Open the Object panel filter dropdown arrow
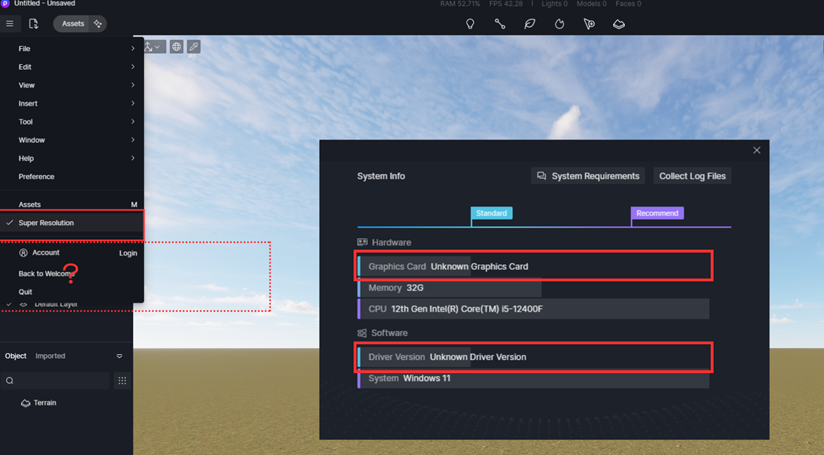824x455 pixels. pos(119,356)
